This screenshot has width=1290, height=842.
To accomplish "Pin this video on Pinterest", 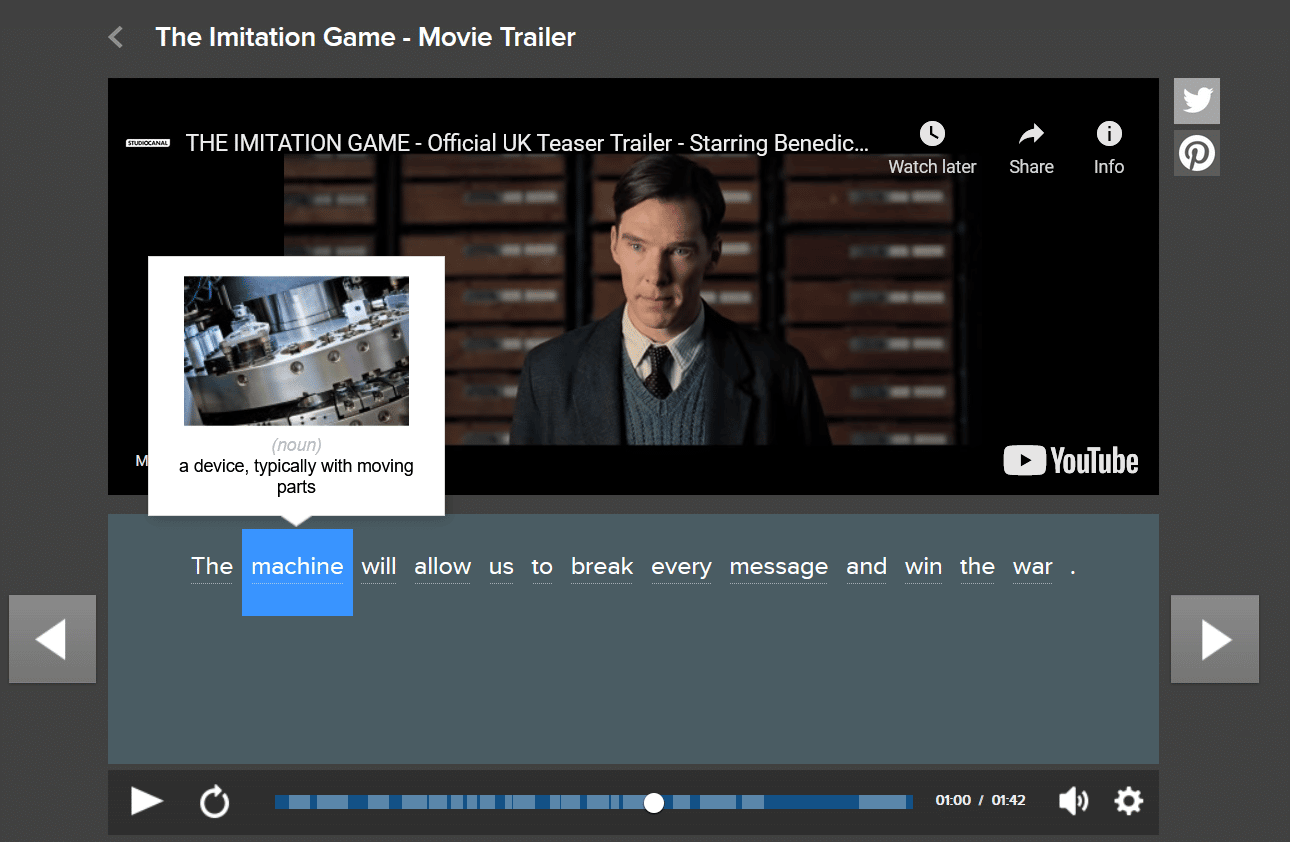I will [1196, 153].
